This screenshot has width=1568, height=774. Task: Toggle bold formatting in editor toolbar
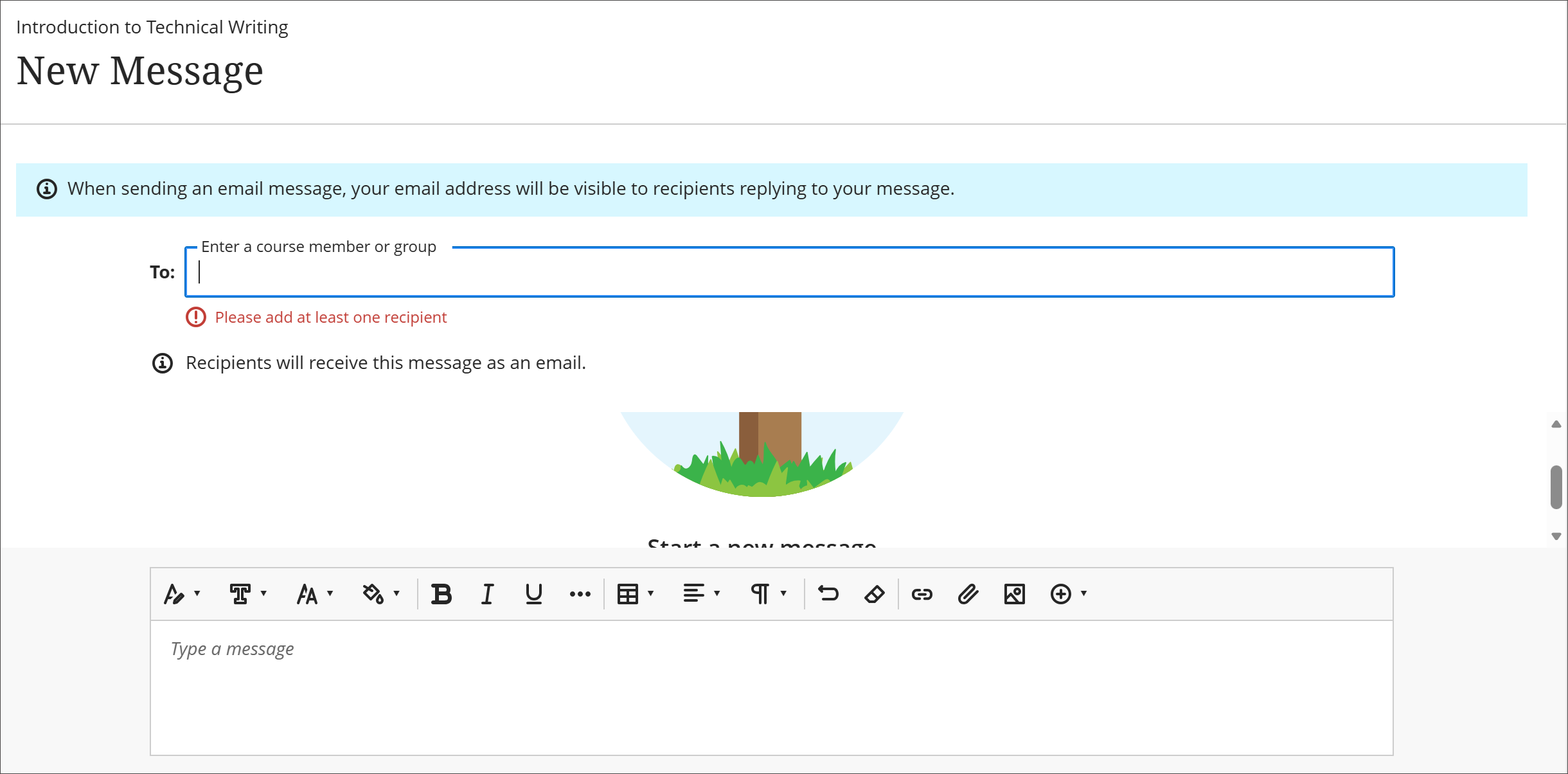coord(441,594)
